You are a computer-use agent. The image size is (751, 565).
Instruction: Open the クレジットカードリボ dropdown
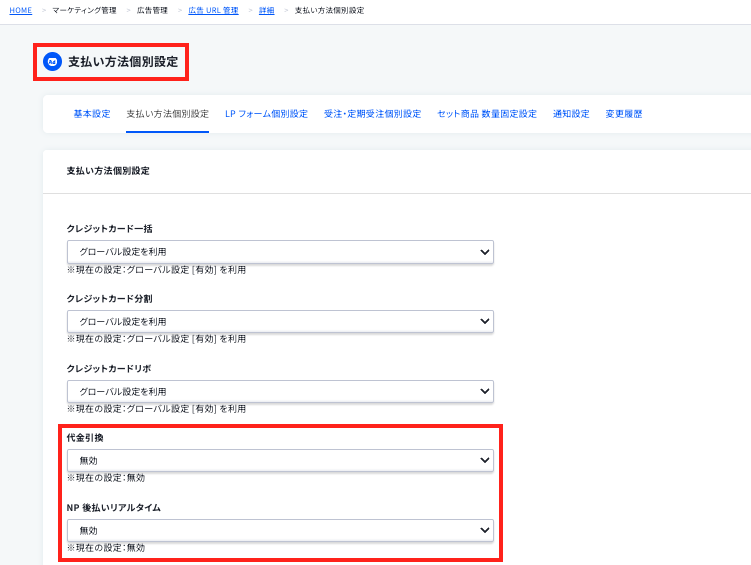(280, 391)
